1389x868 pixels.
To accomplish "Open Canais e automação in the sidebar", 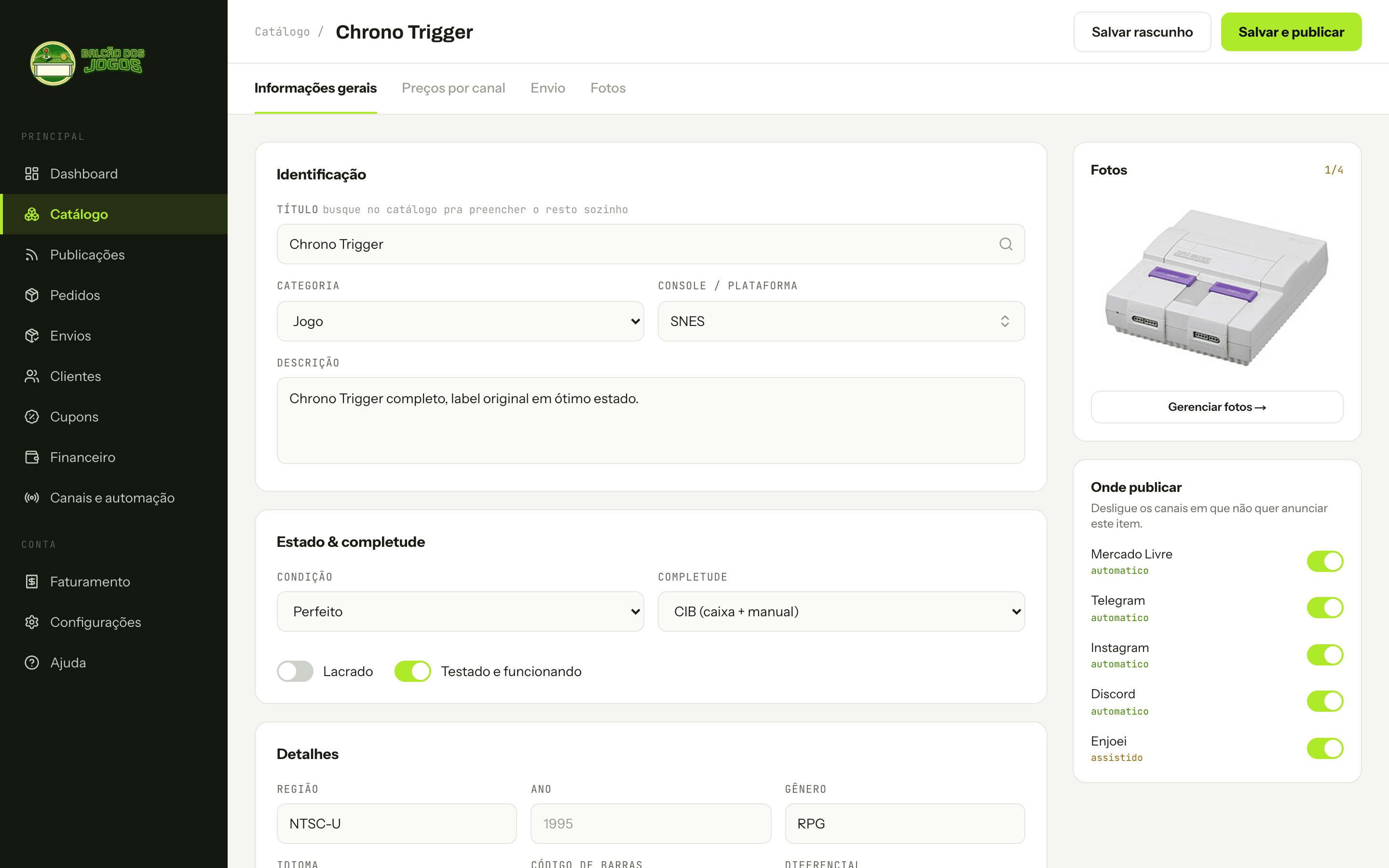I will tap(114, 497).
